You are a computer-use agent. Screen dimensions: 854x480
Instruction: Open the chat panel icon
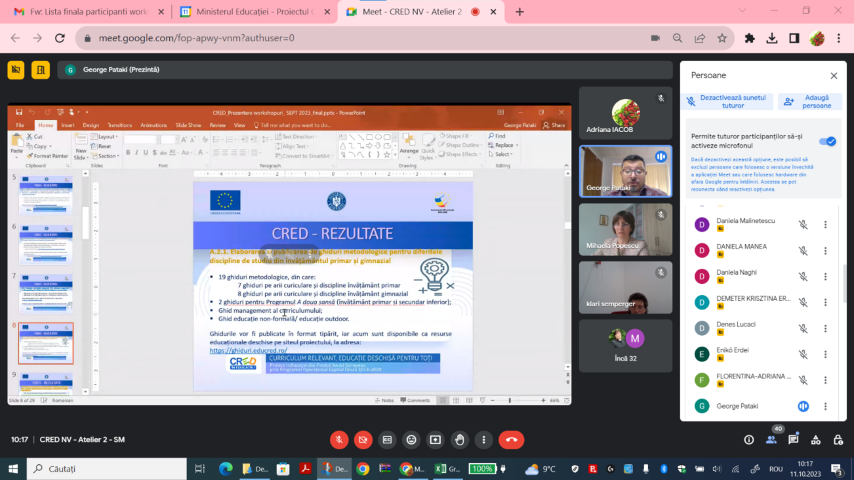click(793, 439)
